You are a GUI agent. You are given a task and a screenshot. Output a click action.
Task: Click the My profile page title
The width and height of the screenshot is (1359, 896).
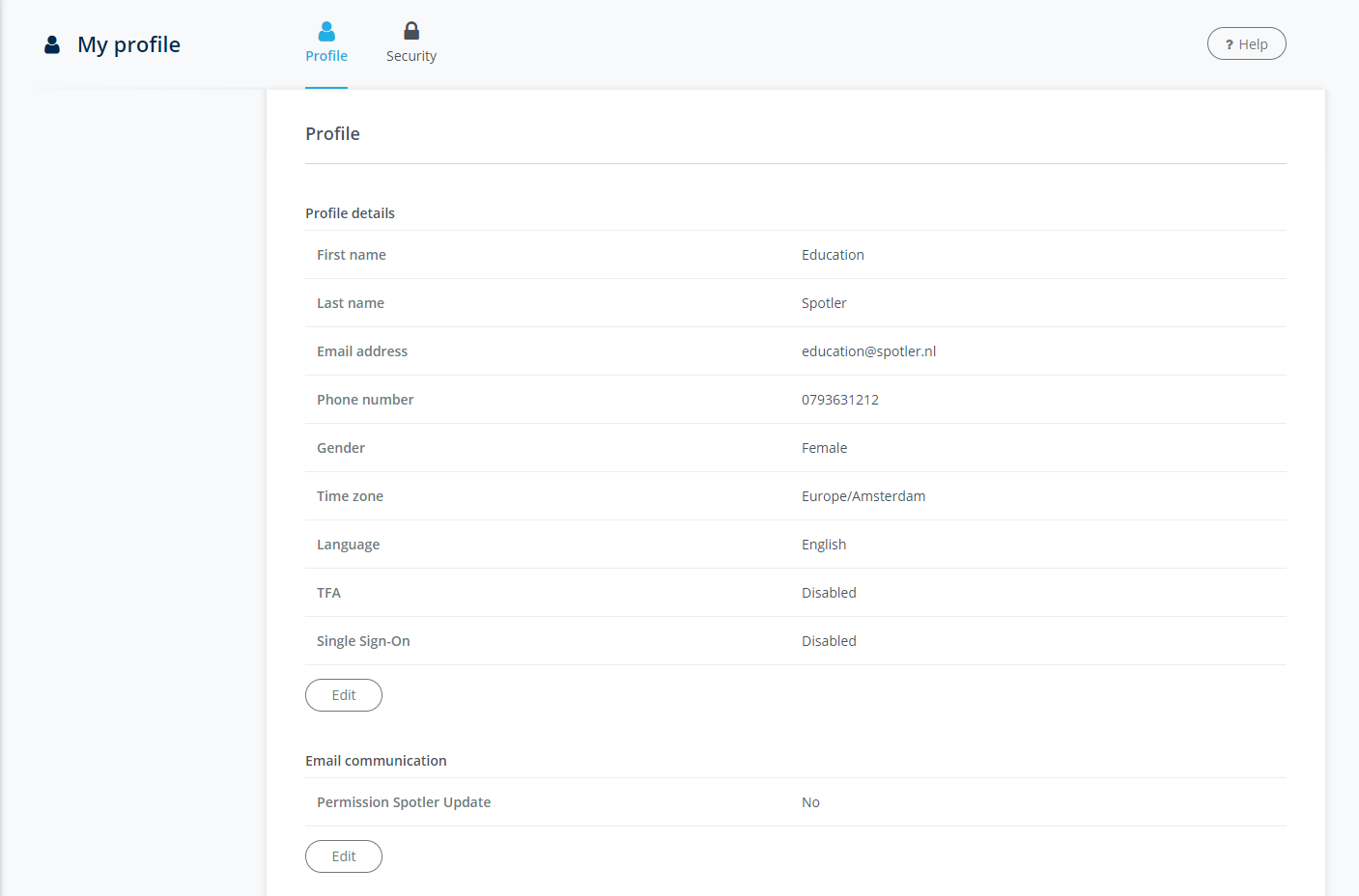(128, 44)
